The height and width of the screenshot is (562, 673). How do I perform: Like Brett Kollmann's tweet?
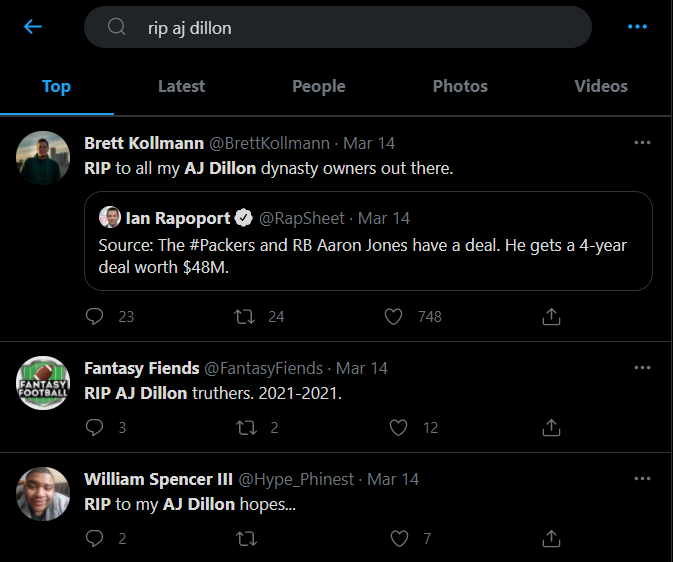[395, 316]
